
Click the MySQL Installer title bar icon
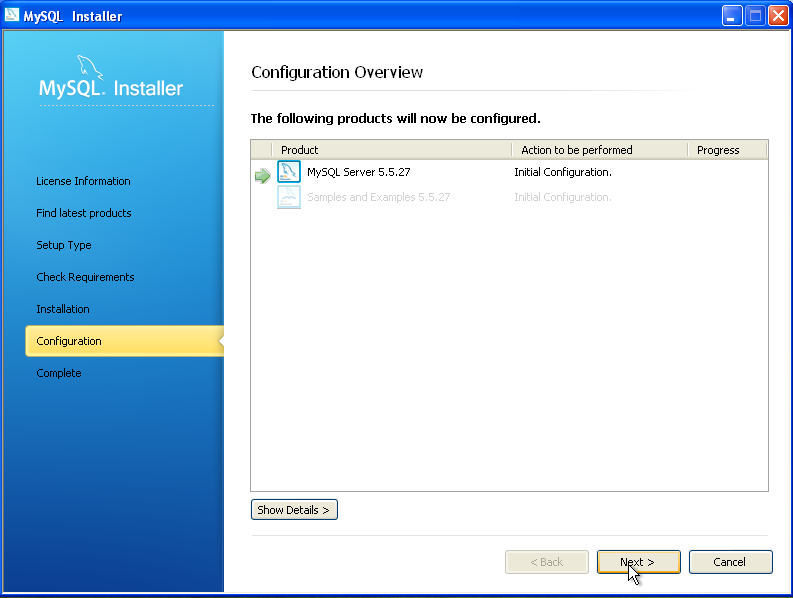pos(12,15)
